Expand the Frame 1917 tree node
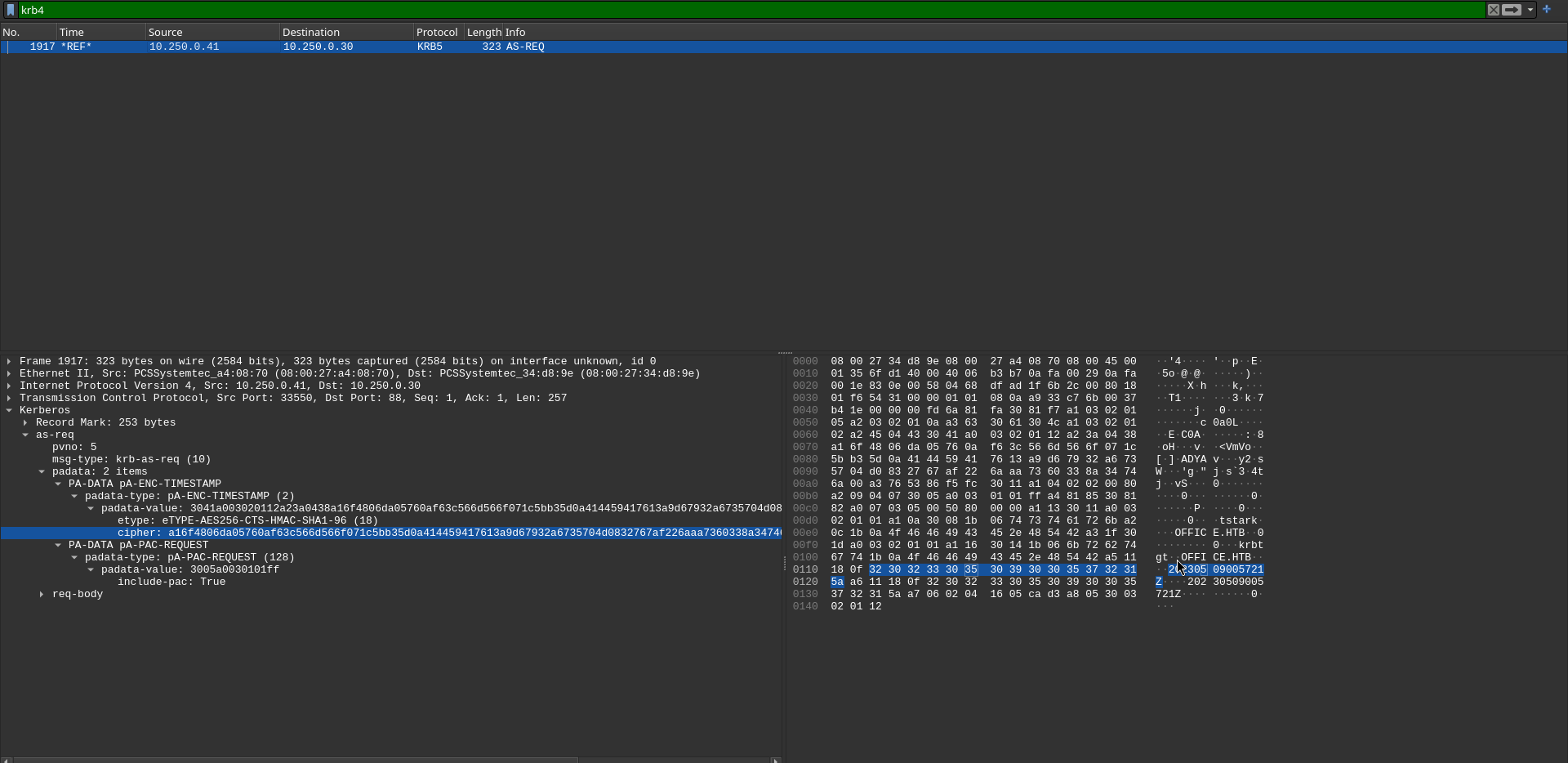Image resolution: width=1568 pixels, height=763 pixels. point(9,361)
